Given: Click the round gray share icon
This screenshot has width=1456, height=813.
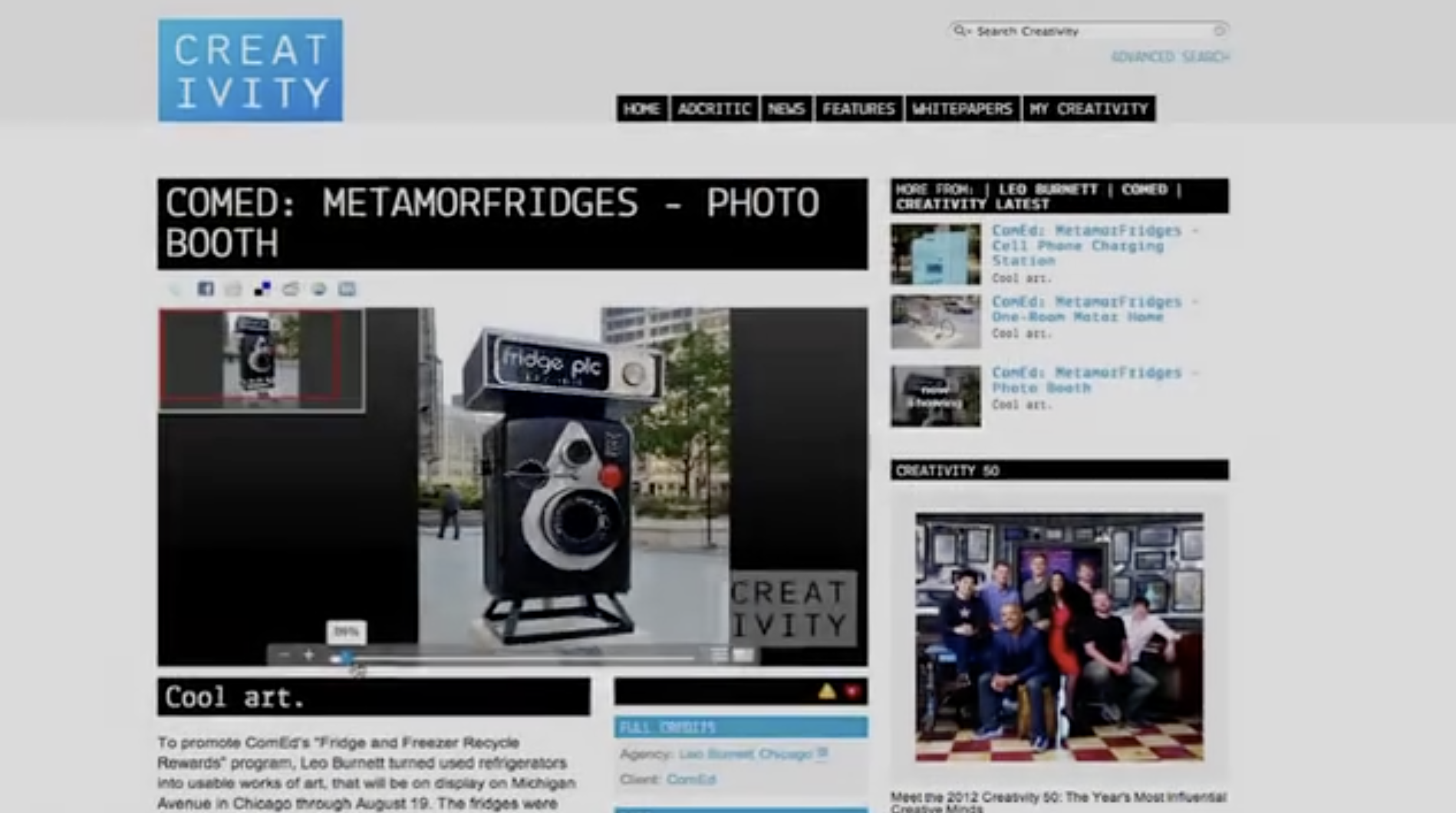Looking at the screenshot, I should [318, 289].
